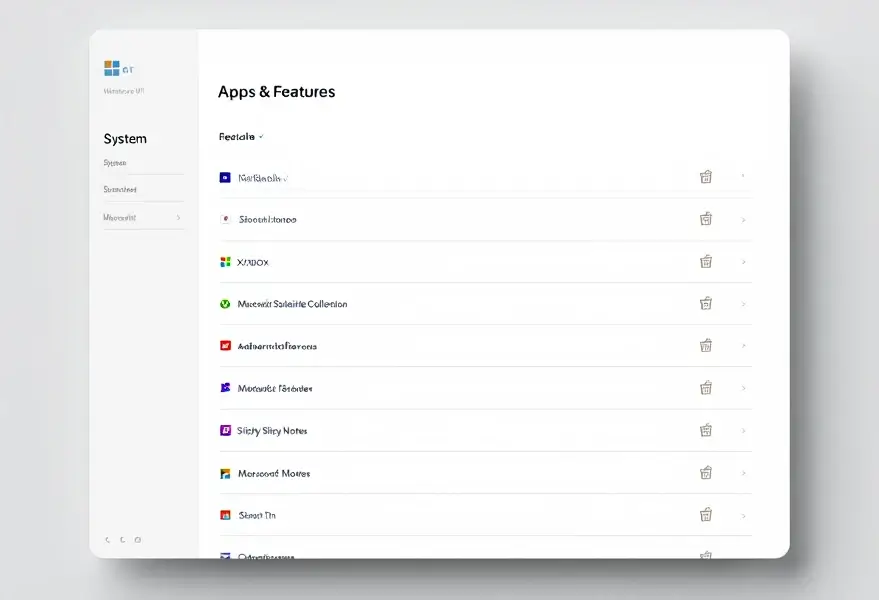Select the Morscoof Mooes app name

coord(274,474)
